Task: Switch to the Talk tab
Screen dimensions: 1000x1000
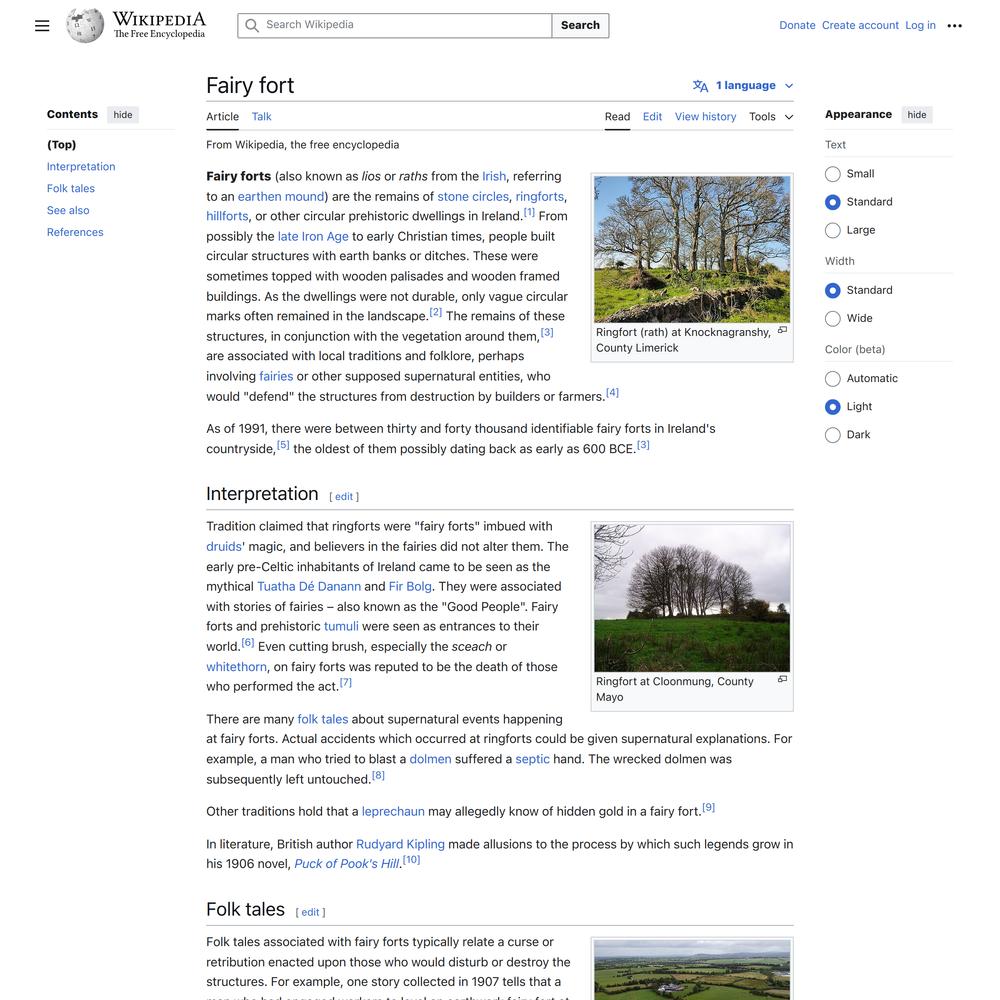Action: [x=261, y=117]
